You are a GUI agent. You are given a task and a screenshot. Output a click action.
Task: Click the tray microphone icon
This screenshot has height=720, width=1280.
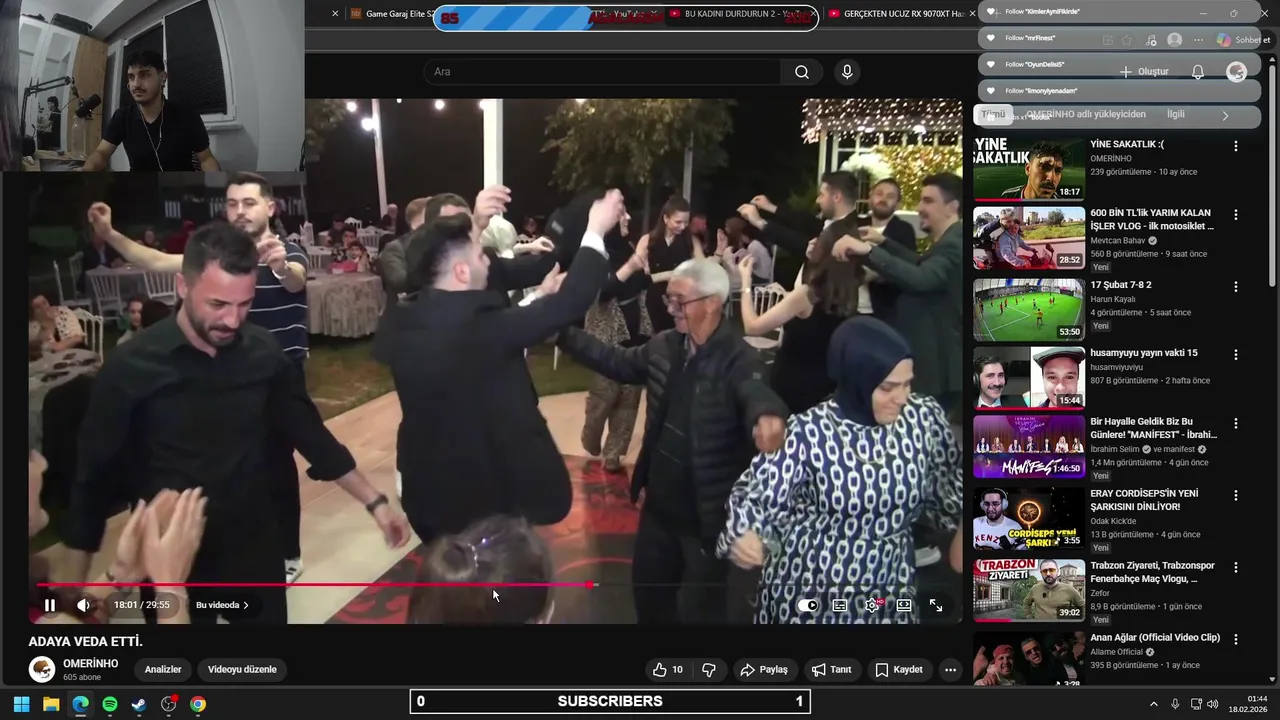tap(1175, 704)
